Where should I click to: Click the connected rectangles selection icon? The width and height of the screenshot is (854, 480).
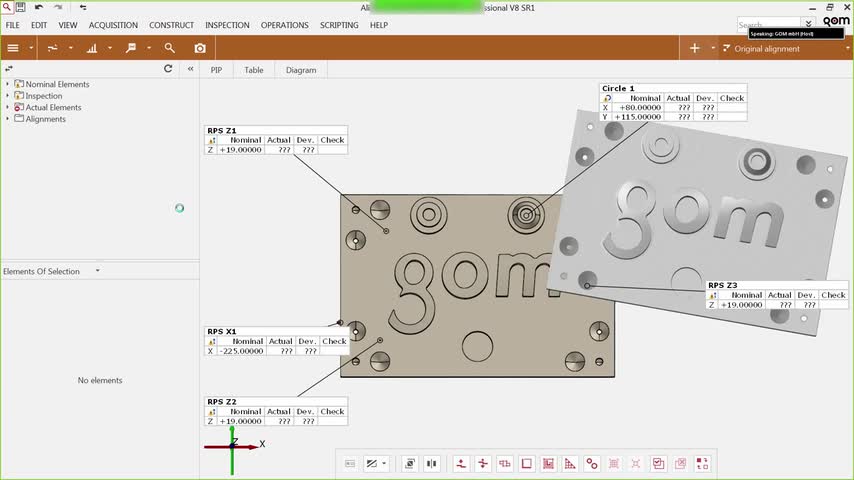pos(505,464)
